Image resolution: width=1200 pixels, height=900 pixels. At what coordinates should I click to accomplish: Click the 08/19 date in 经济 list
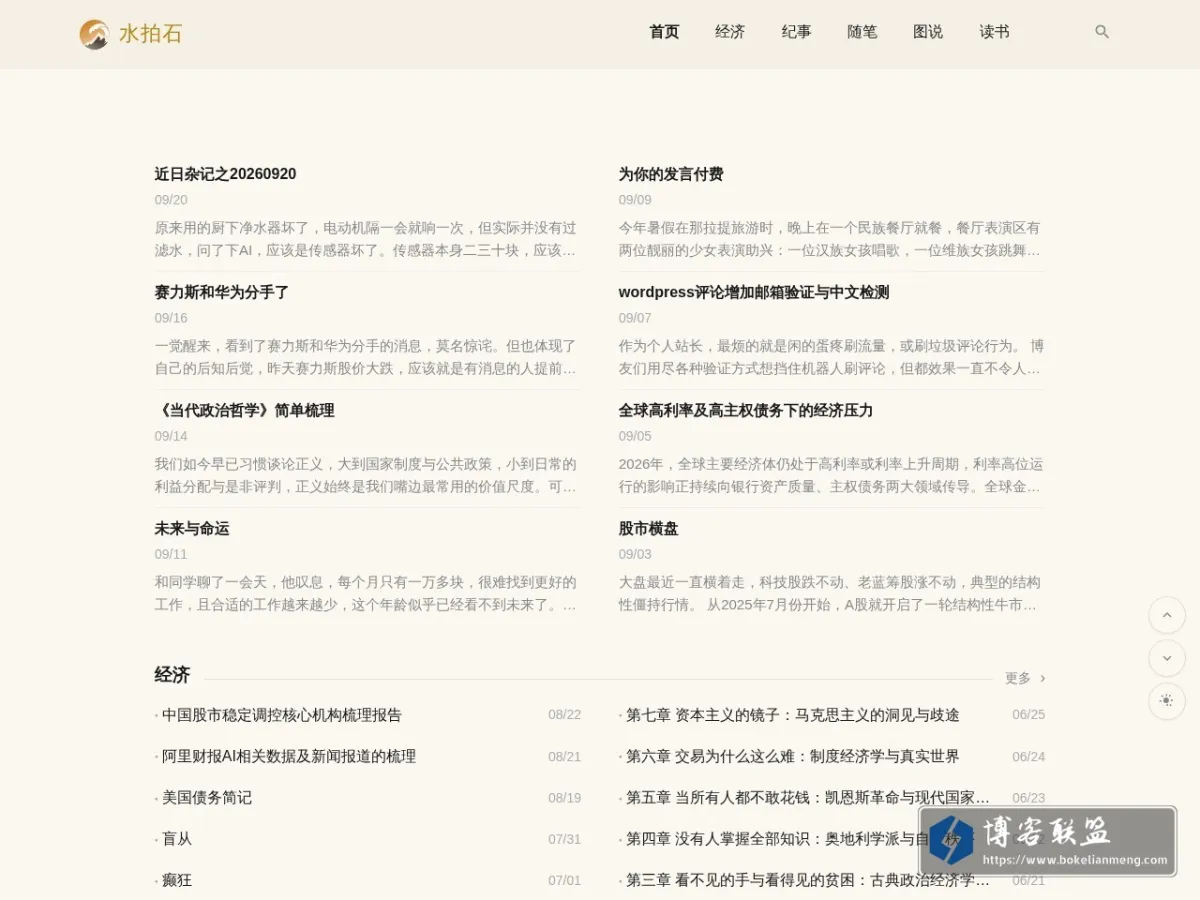564,797
